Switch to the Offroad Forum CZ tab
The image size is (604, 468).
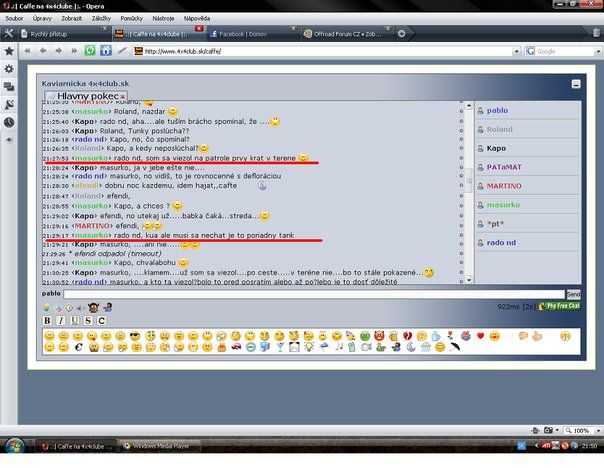[347, 34]
